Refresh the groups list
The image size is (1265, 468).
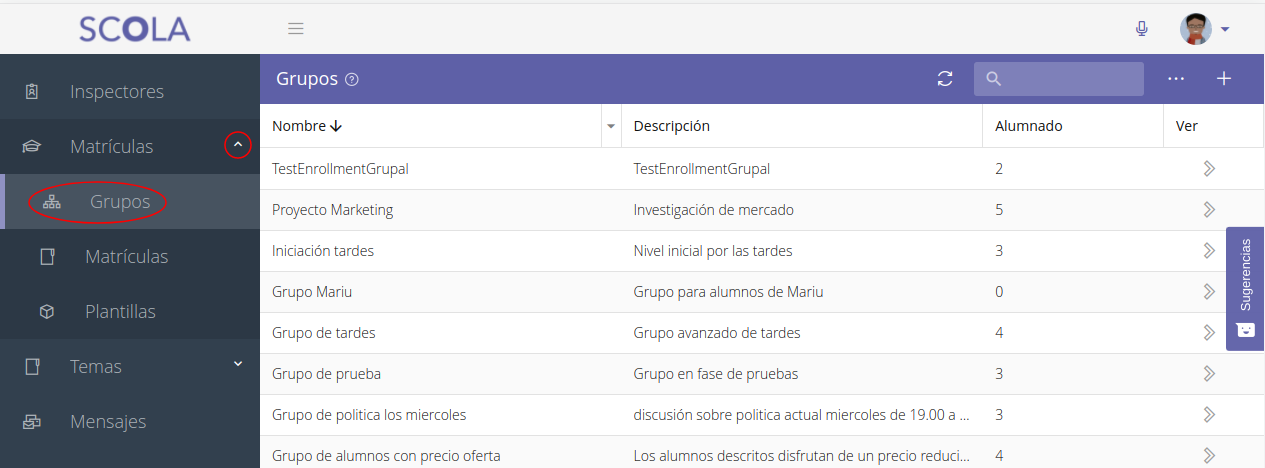coord(945,79)
